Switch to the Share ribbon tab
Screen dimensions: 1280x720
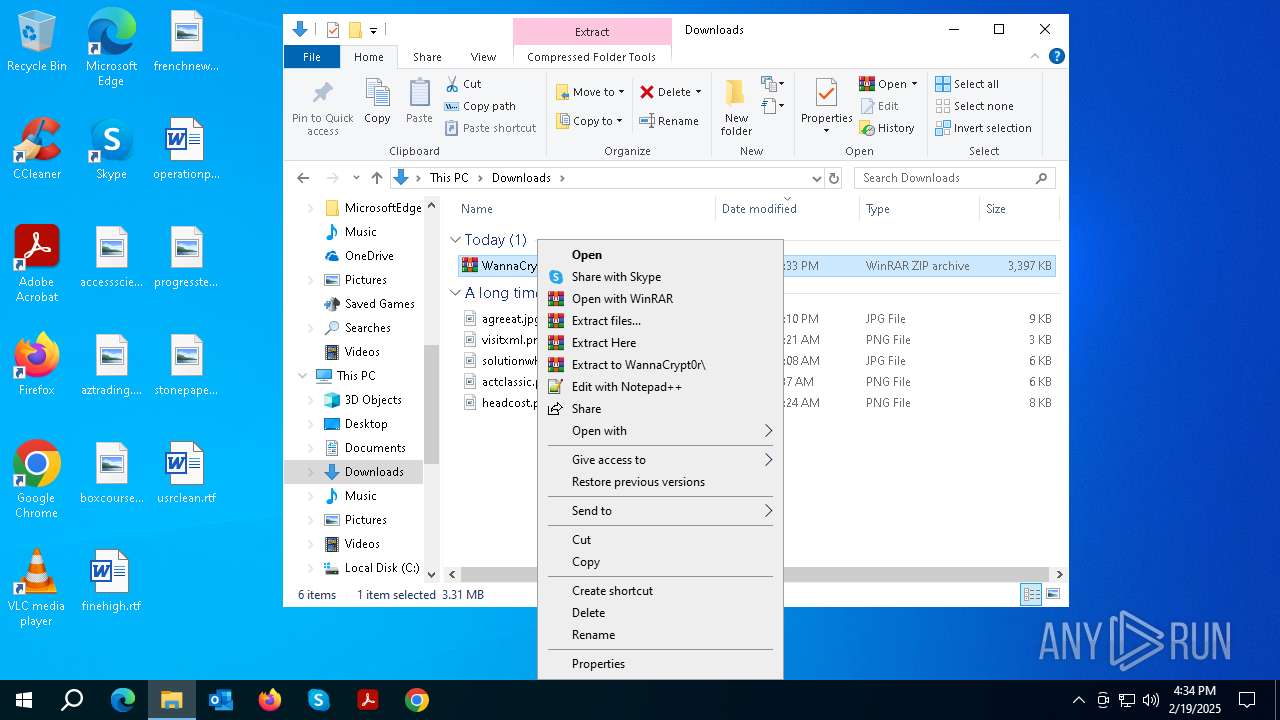click(x=427, y=57)
